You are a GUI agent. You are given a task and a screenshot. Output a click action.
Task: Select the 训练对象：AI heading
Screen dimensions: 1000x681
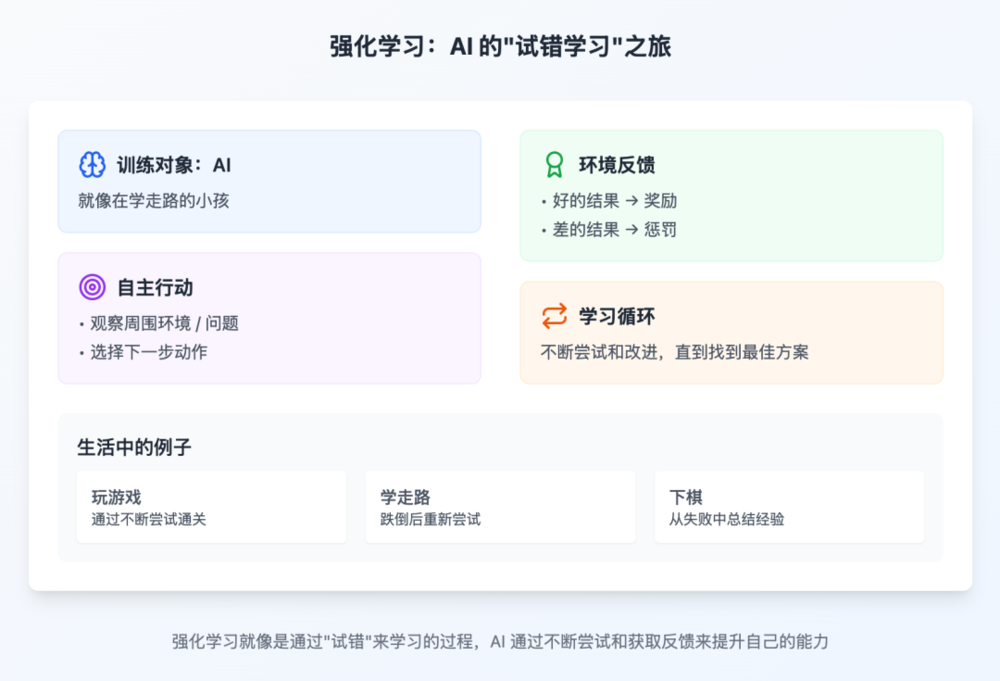[x=173, y=165]
